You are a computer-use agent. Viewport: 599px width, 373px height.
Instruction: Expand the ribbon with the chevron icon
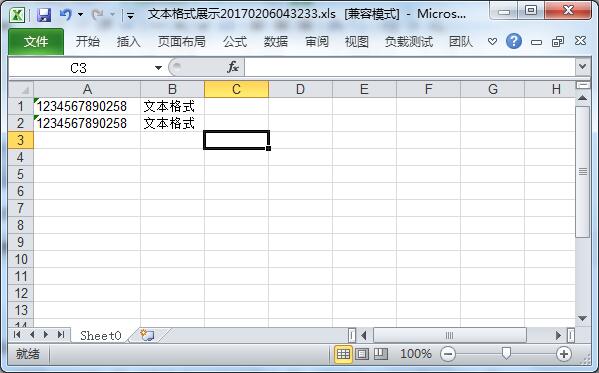pyautogui.click(x=492, y=41)
